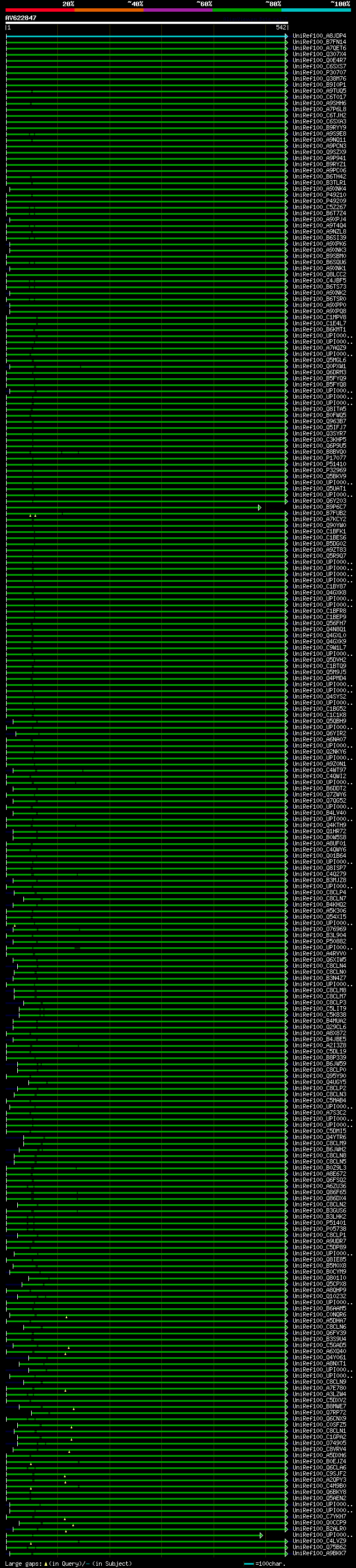Viewport: 356px width, 1568px height.
Task: Click the green ~80% identity legend bar
Action: pyautogui.click(x=247, y=10)
